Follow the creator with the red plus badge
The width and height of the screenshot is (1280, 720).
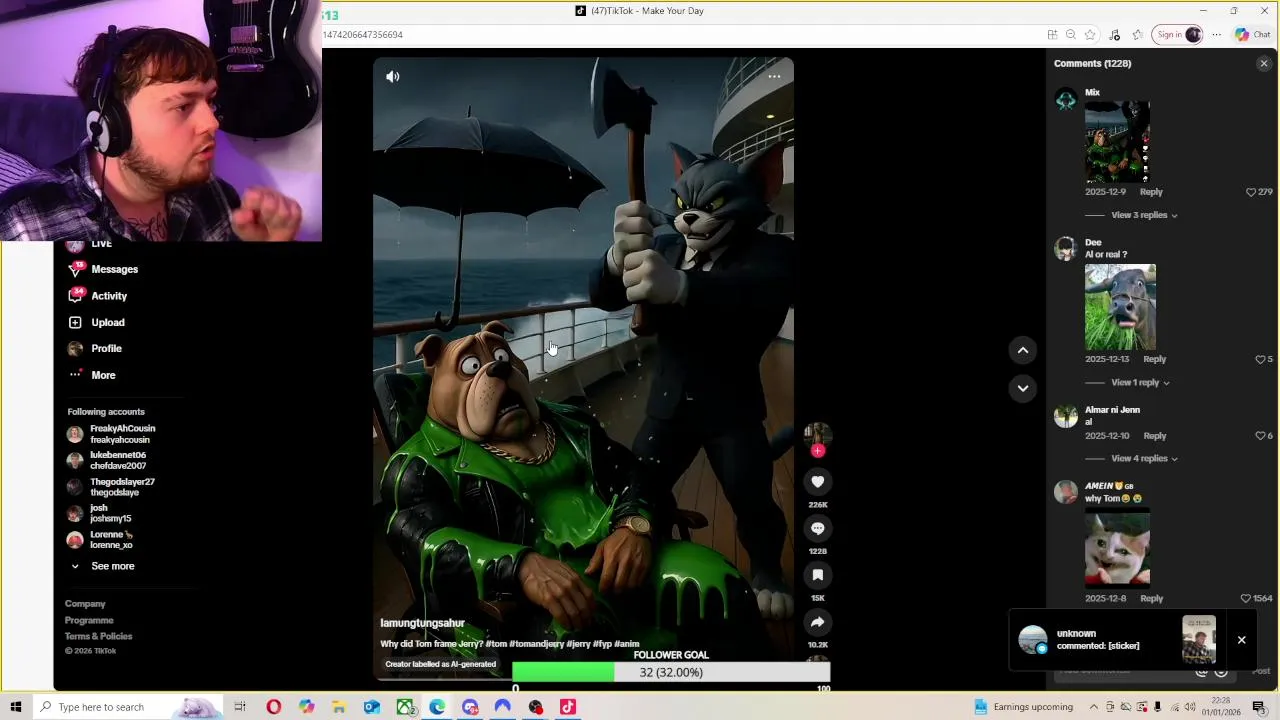pos(817,451)
